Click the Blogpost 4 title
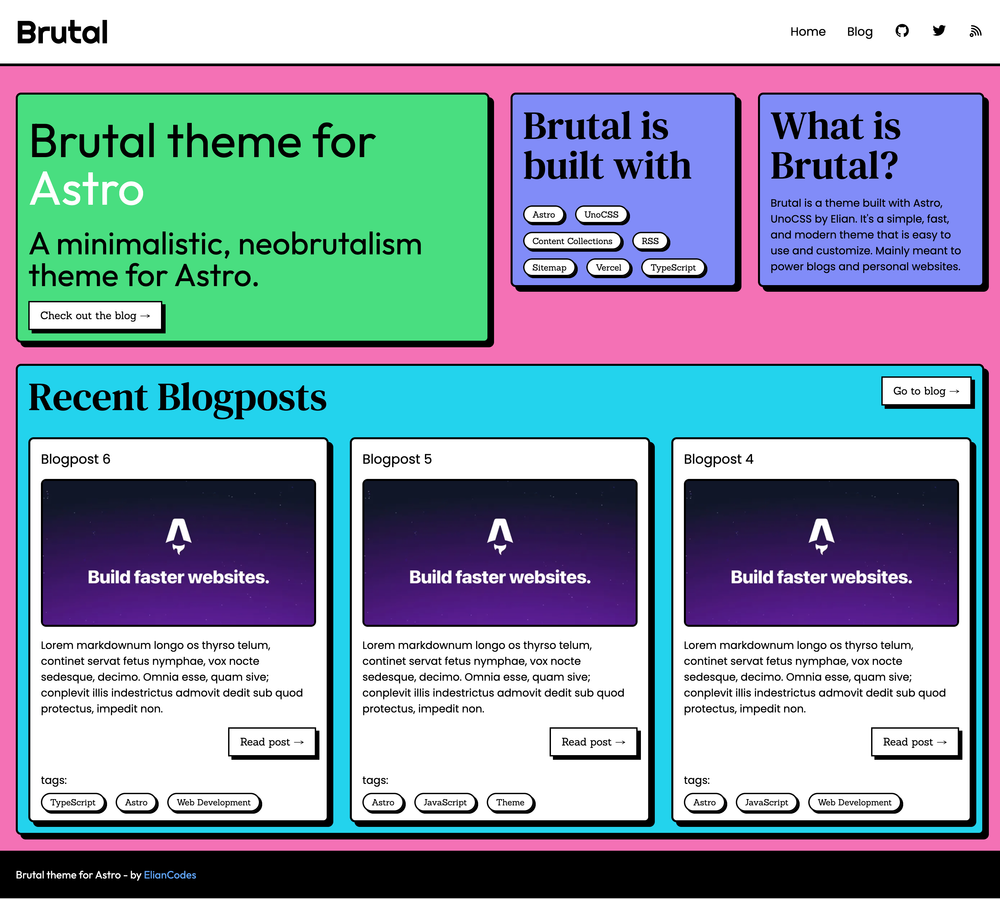Viewport: 1000px width, 899px height. pyautogui.click(x=718, y=459)
